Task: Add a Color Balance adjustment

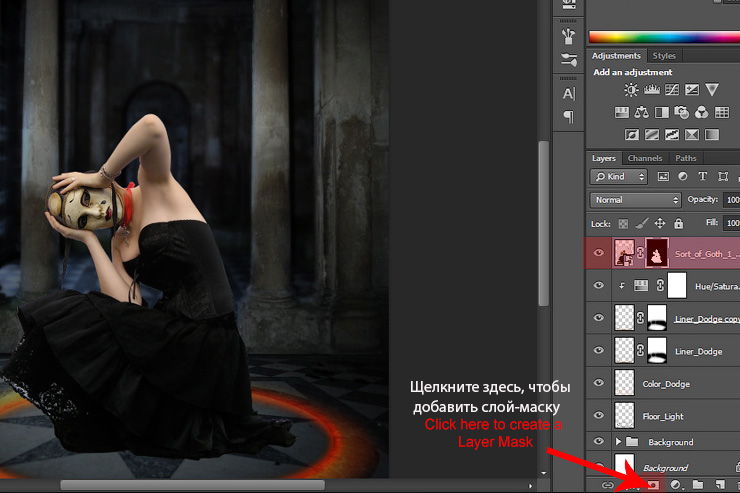Action: coord(643,112)
